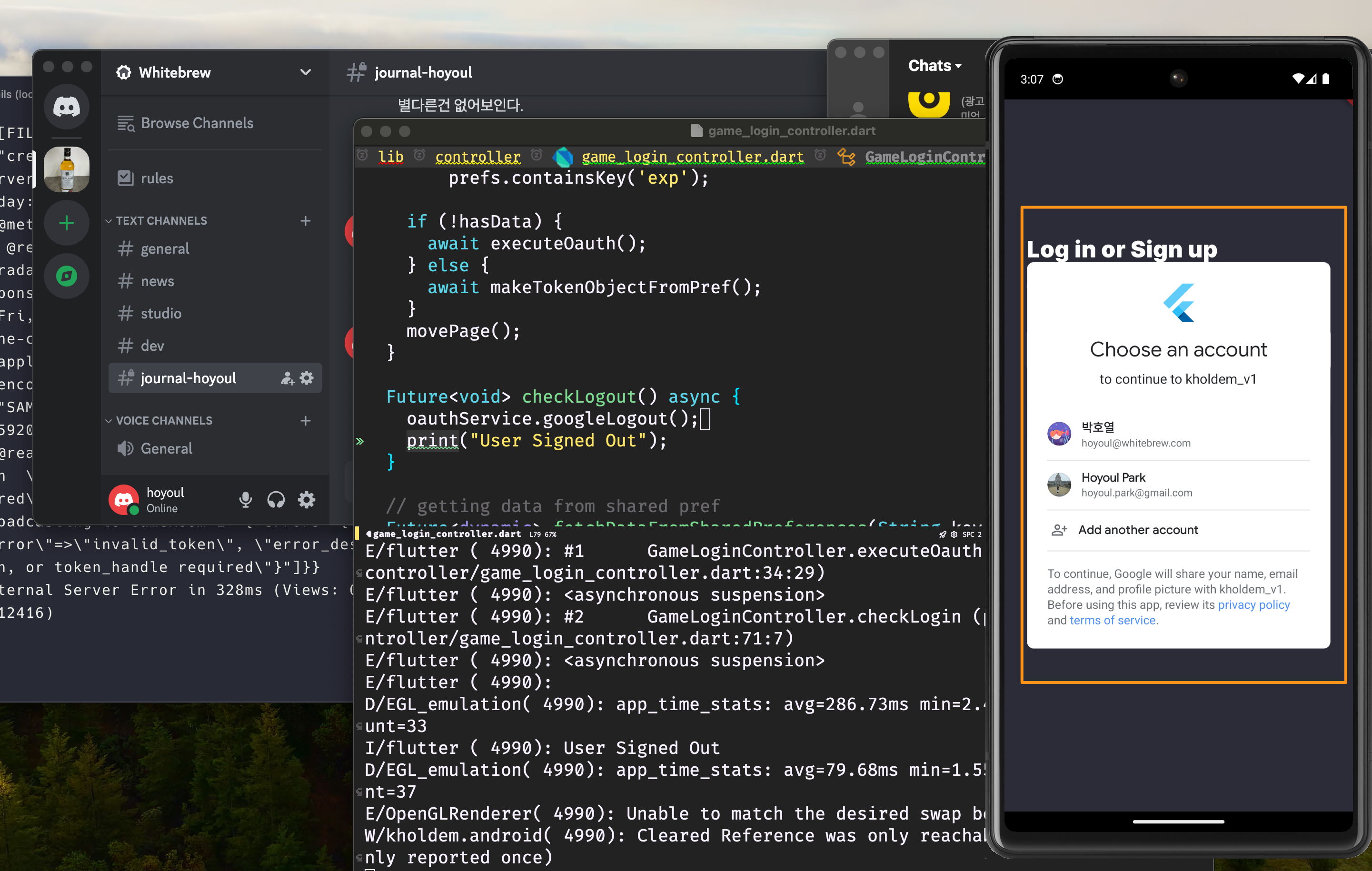
Task: Click the privacy policy link
Action: click(x=1253, y=604)
